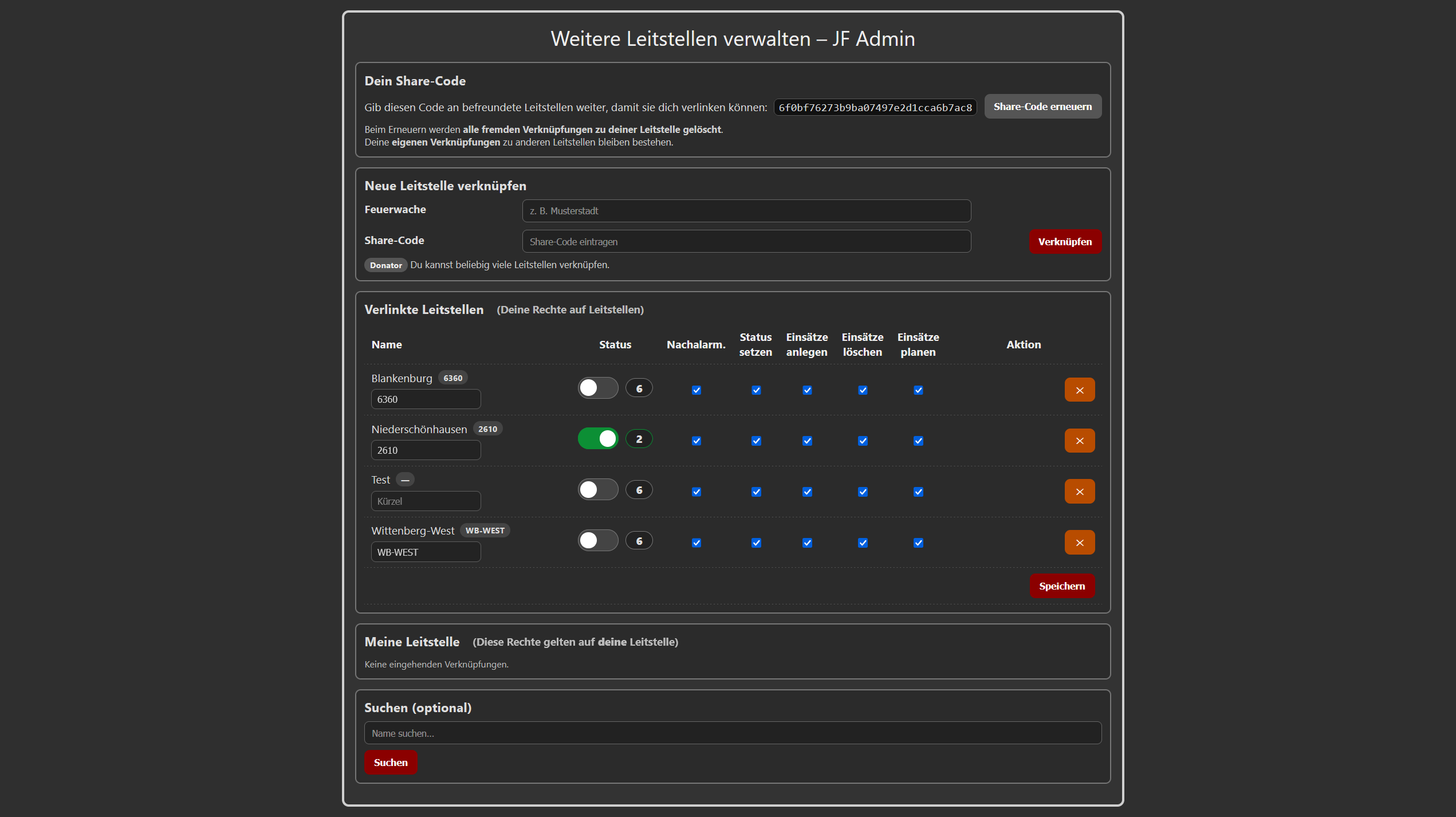Uncheck Status setzen for Wittenberg-West
The height and width of the screenshot is (817, 1456).
(755, 543)
